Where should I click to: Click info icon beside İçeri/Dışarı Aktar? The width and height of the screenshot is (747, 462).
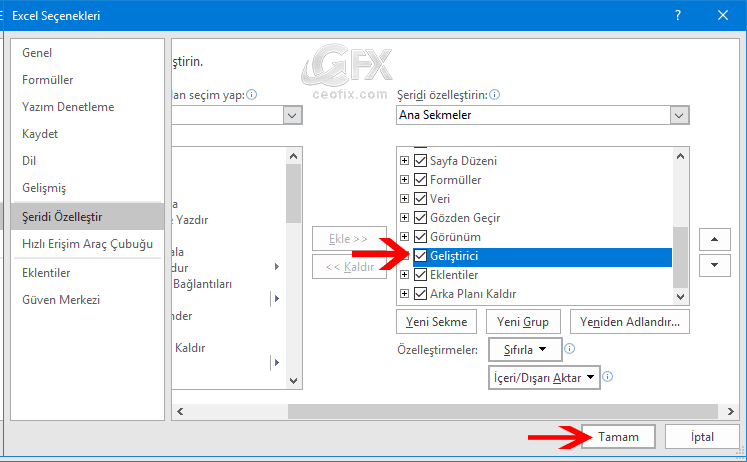click(607, 377)
